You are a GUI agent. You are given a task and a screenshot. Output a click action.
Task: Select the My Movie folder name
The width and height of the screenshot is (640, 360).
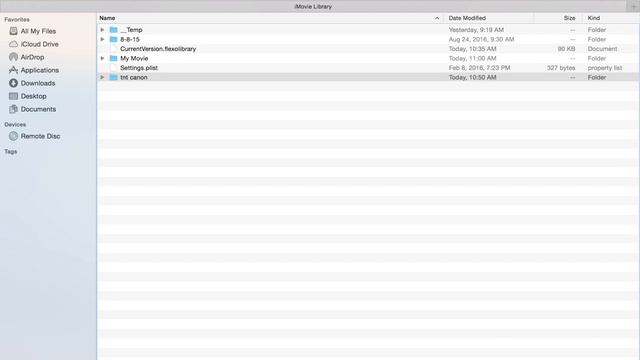pyautogui.click(x=134, y=58)
